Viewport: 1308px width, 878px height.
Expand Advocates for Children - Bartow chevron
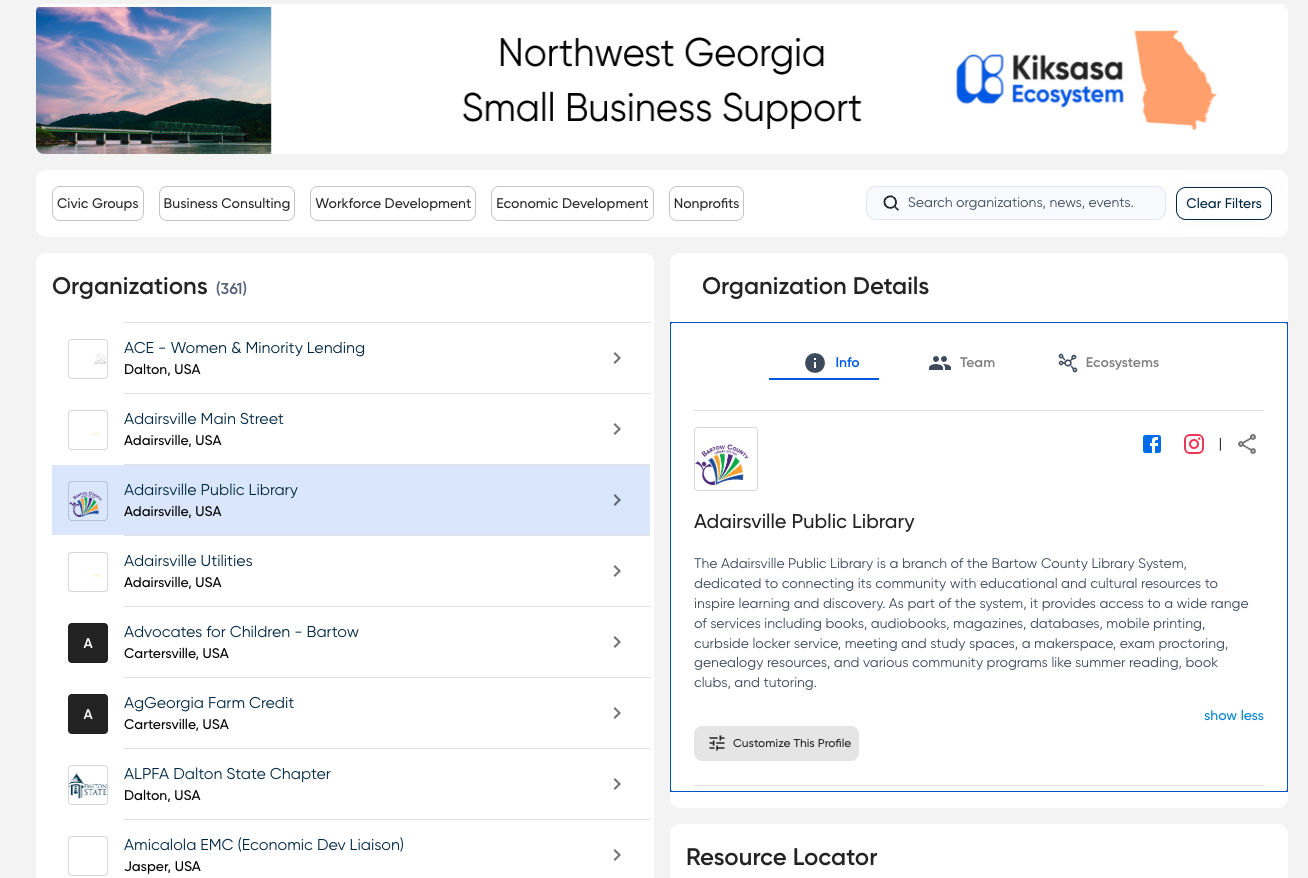click(x=617, y=642)
